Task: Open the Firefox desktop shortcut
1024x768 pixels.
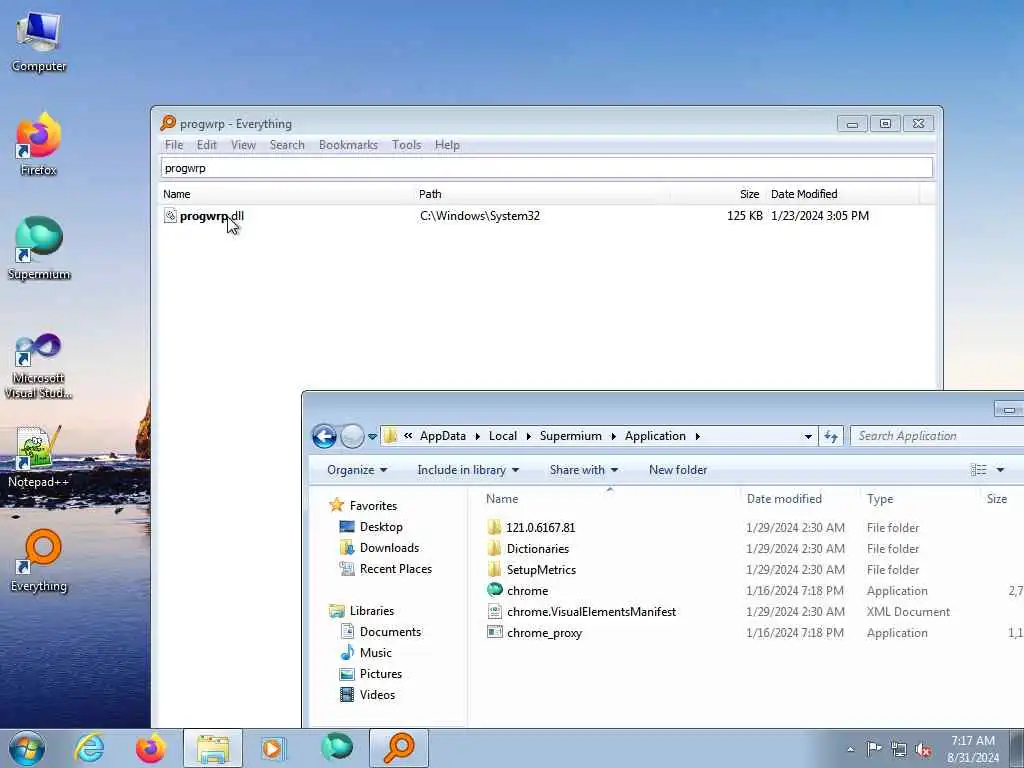Action: 39,144
